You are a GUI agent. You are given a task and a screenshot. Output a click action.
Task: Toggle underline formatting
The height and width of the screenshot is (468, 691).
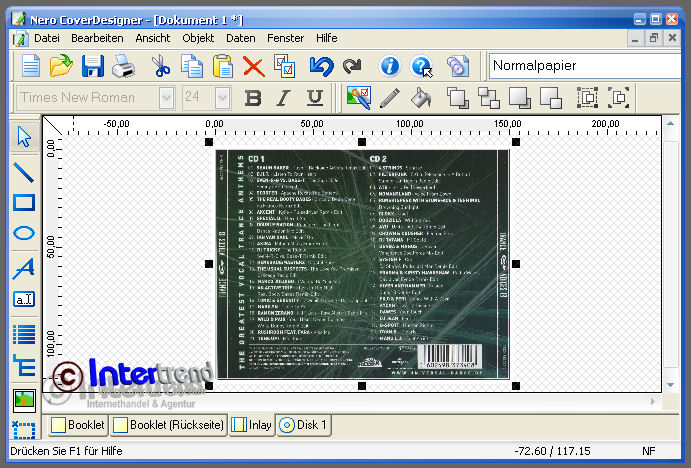click(x=315, y=98)
